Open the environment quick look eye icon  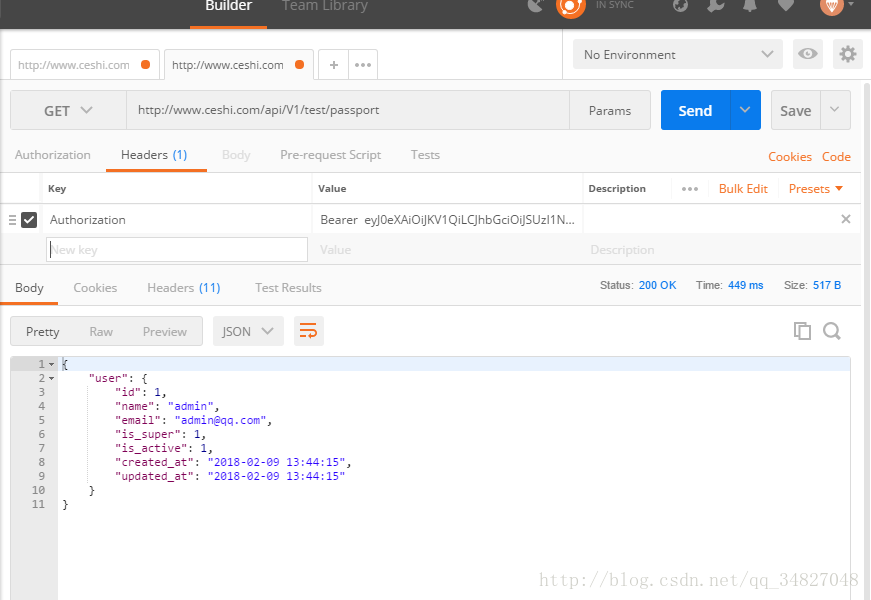[808, 54]
